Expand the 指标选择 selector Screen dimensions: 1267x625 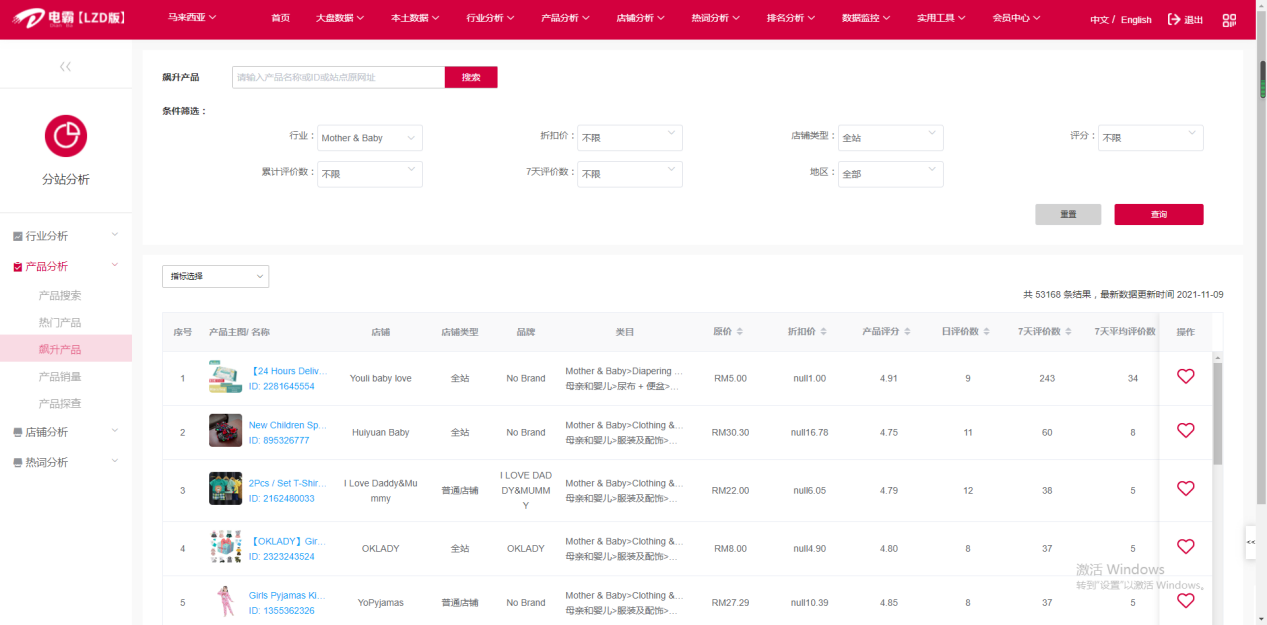[215, 276]
